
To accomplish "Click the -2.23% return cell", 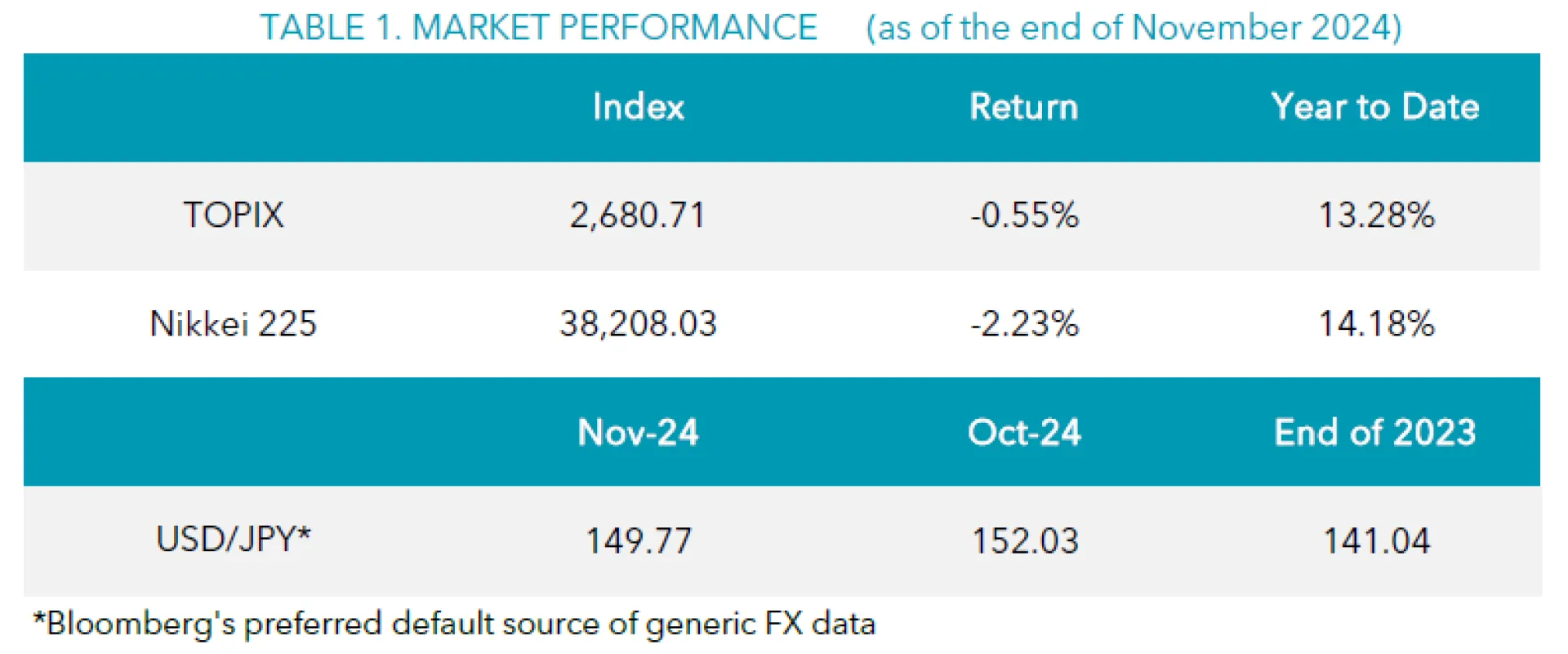I will 1024,324.
